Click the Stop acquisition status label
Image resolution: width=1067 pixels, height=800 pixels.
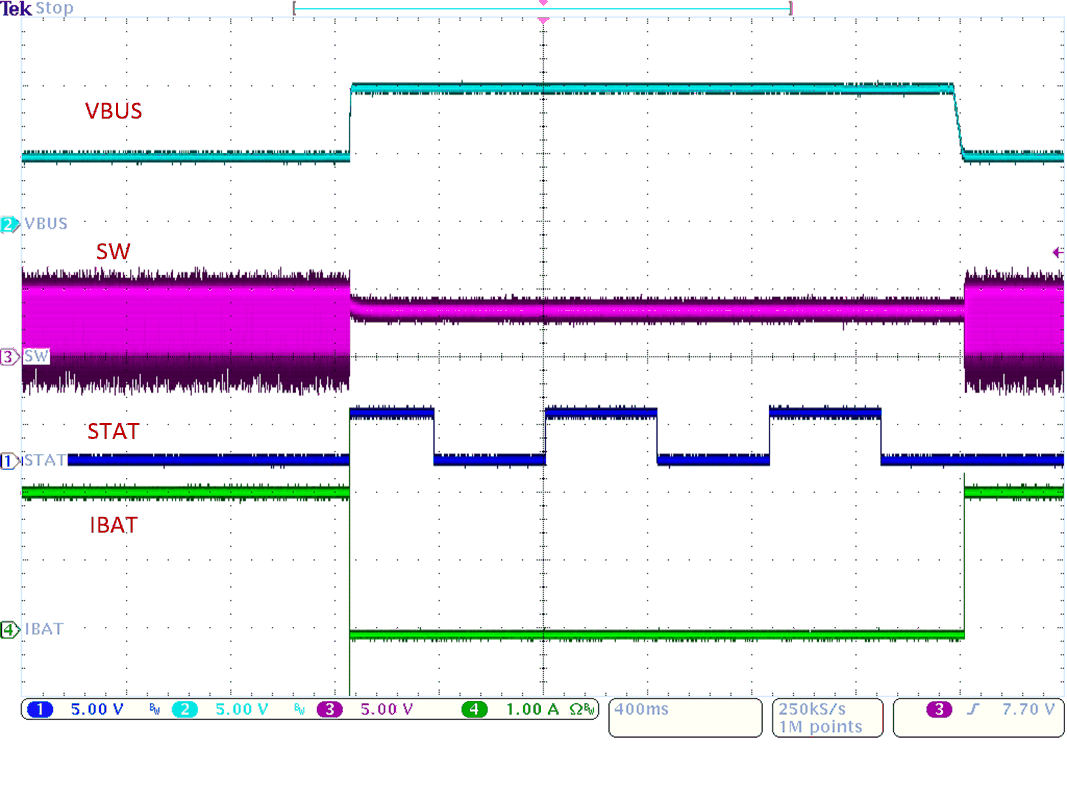point(52,8)
